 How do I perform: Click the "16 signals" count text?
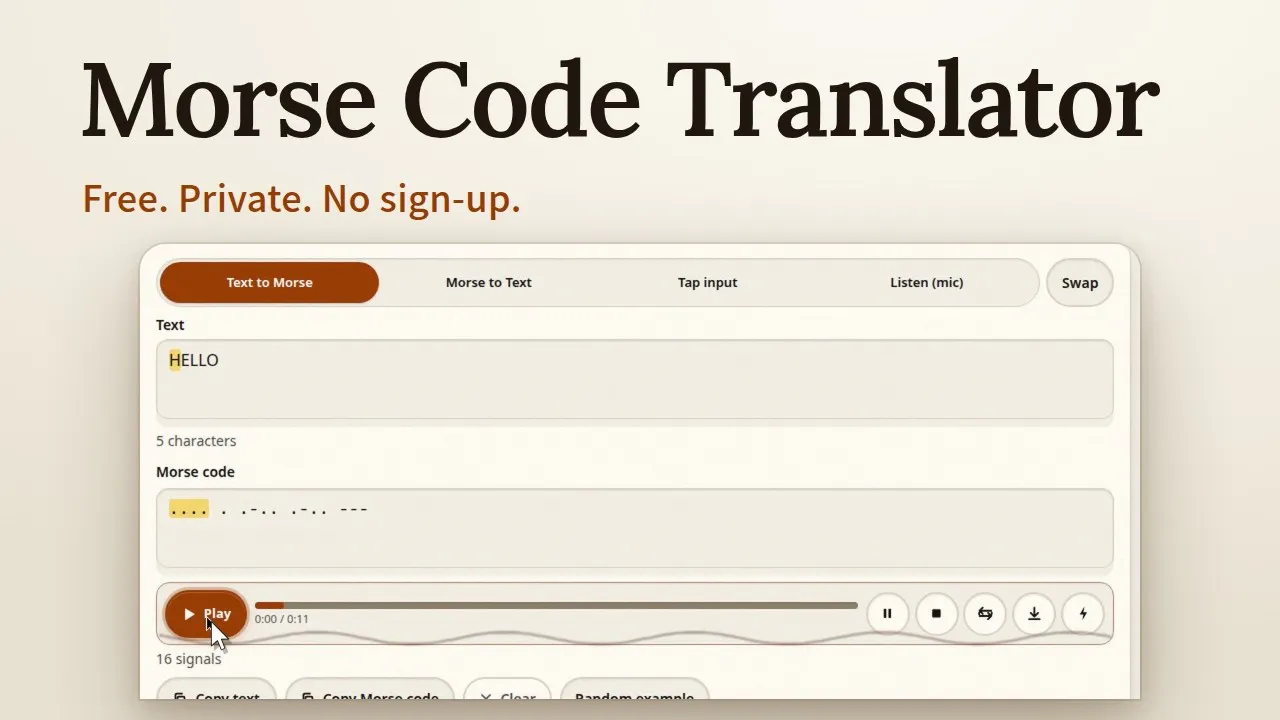click(x=189, y=659)
